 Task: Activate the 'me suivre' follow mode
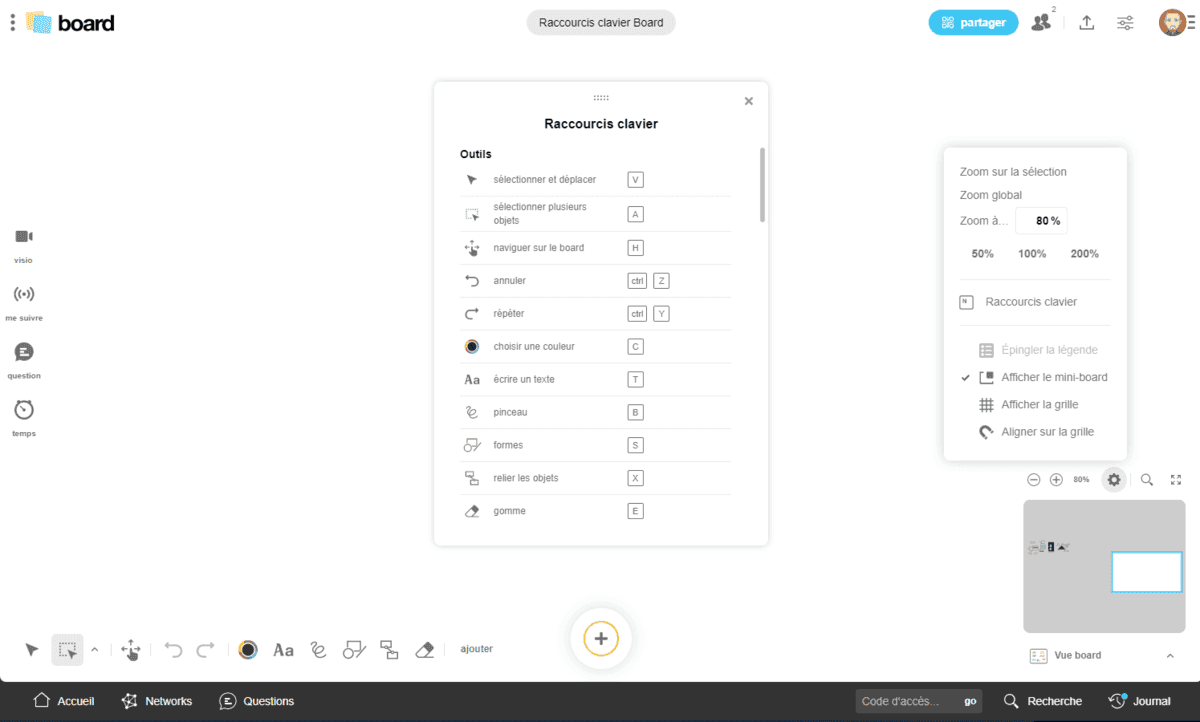(23, 301)
